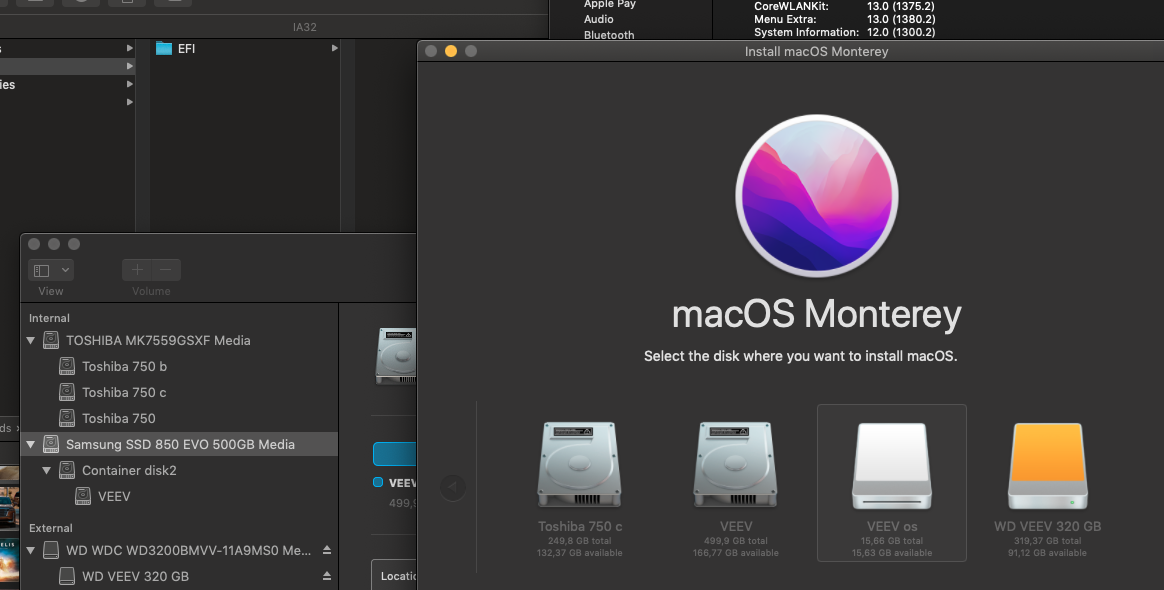Image resolution: width=1164 pixels, height=590 pixels.
Task: Add a volume with the plus button
Action: [137, 270]
